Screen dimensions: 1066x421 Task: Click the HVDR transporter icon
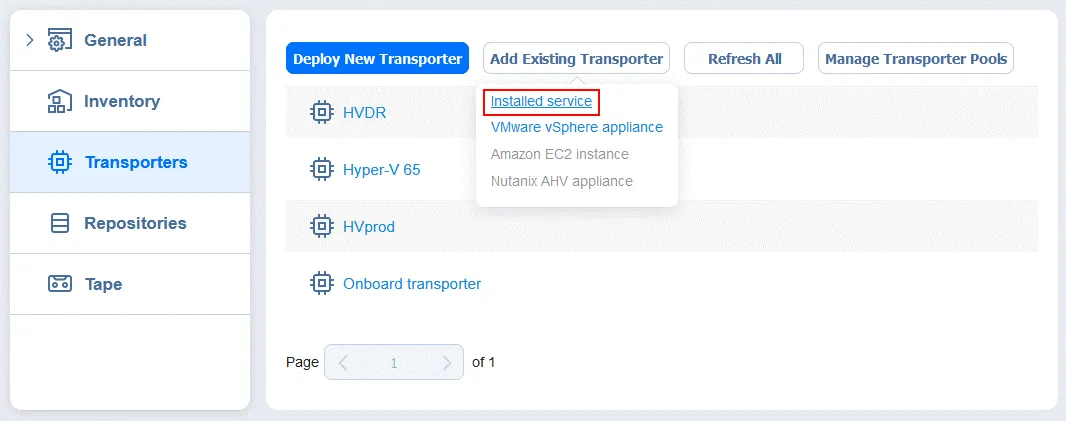tap(321, 112)
